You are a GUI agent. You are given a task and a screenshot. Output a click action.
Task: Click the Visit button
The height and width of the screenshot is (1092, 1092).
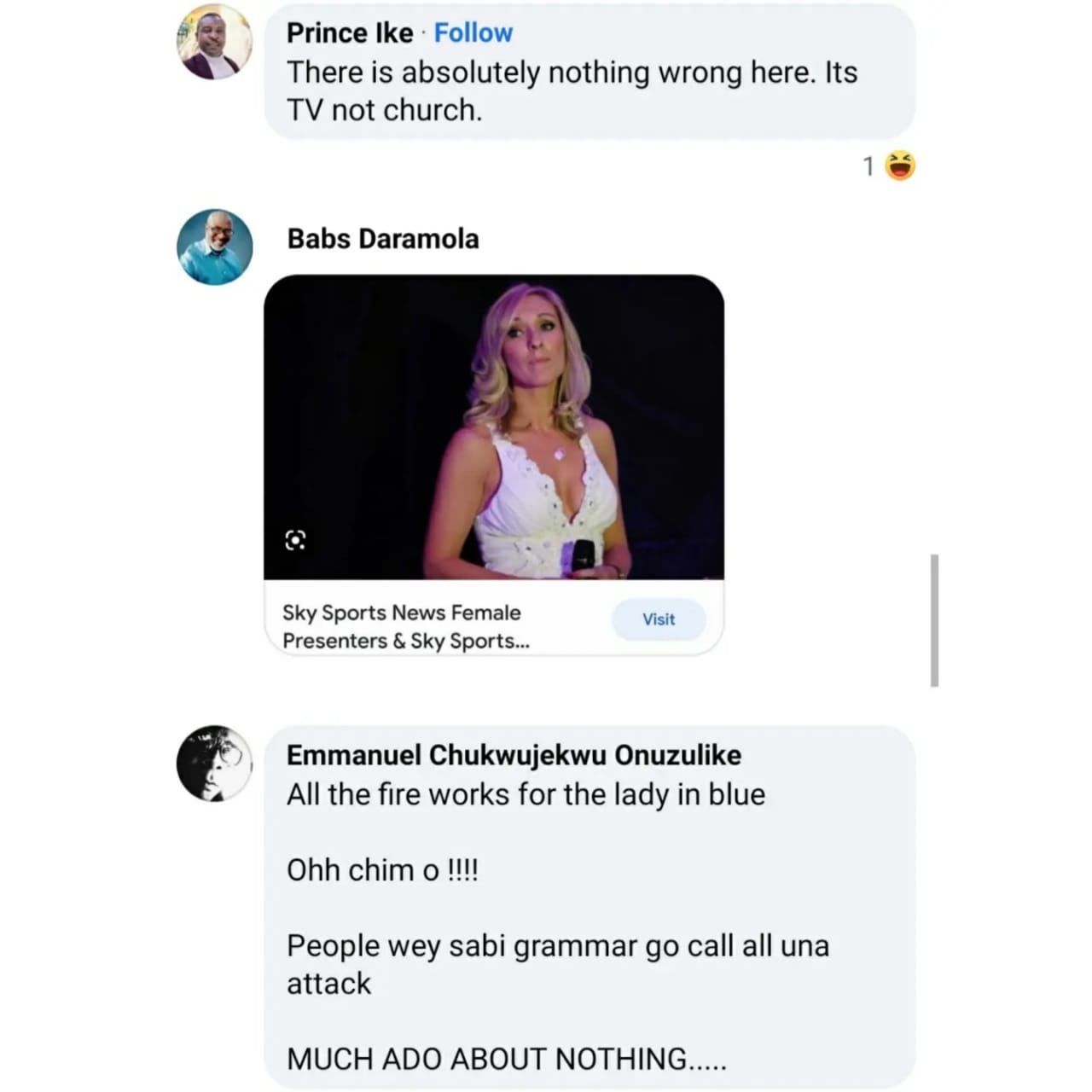(659, 619)
